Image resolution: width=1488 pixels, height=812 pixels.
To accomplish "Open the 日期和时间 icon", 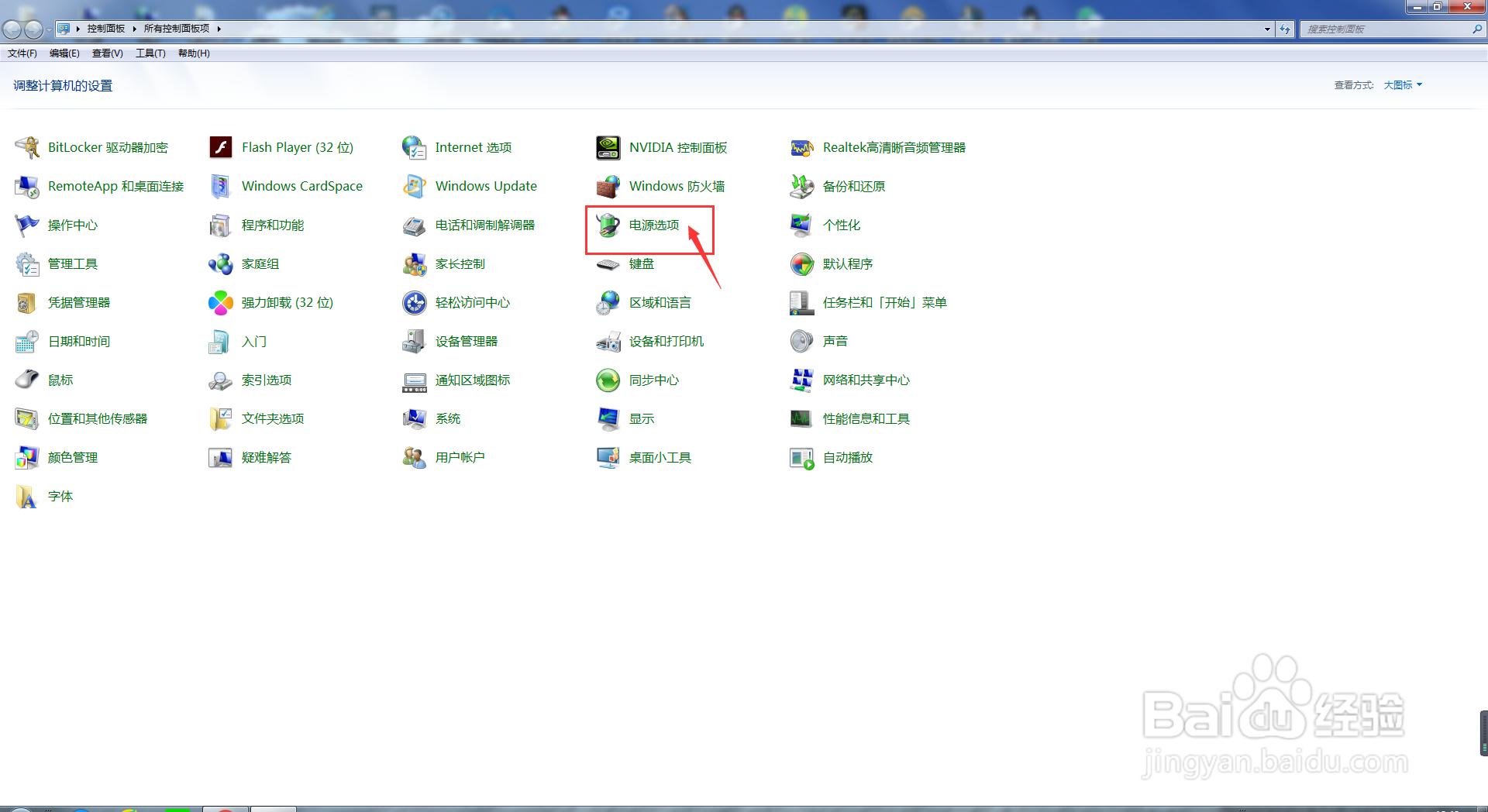I will pos(27,341).
